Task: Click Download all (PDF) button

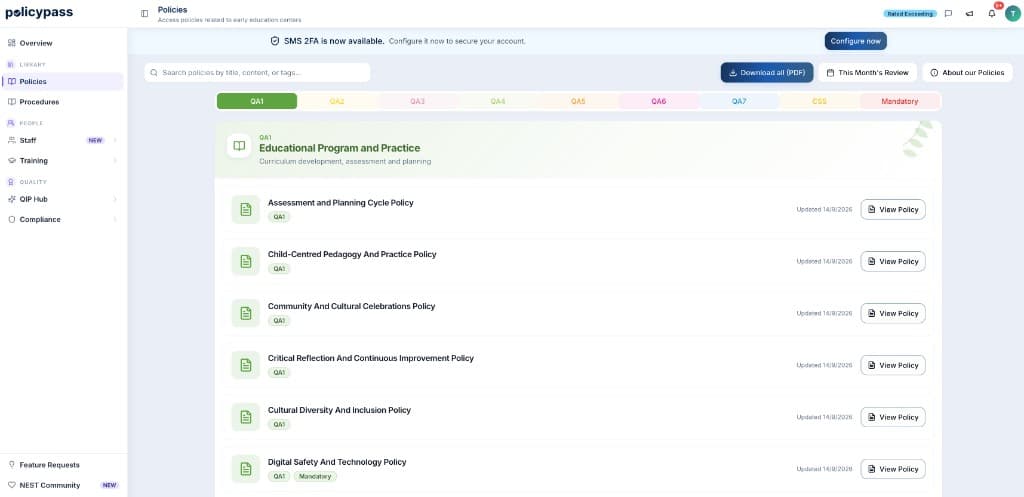Action: [767, 72]
